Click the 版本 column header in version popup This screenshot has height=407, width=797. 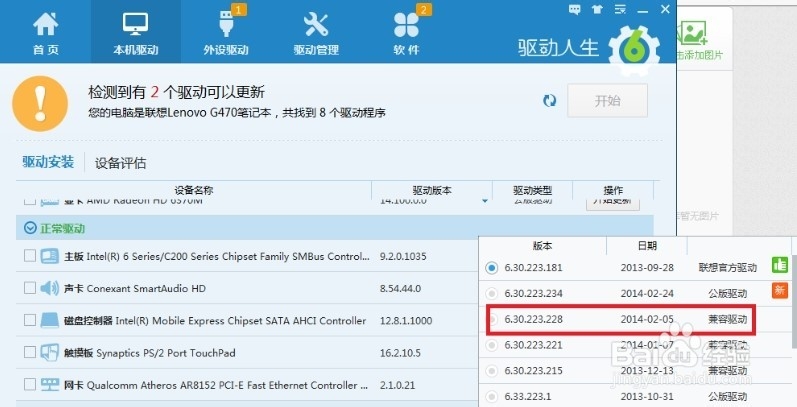[x=542, y=246]
